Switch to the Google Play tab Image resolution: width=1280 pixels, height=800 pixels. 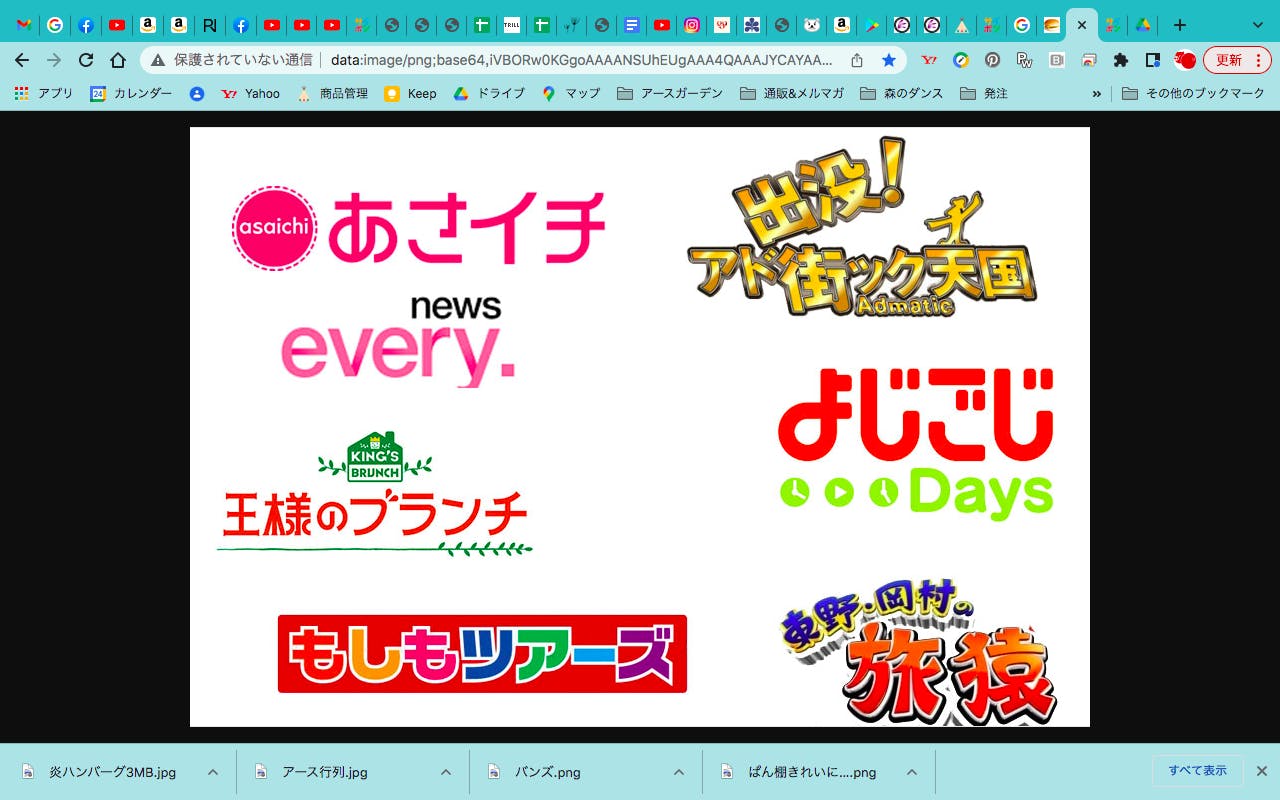871,25
